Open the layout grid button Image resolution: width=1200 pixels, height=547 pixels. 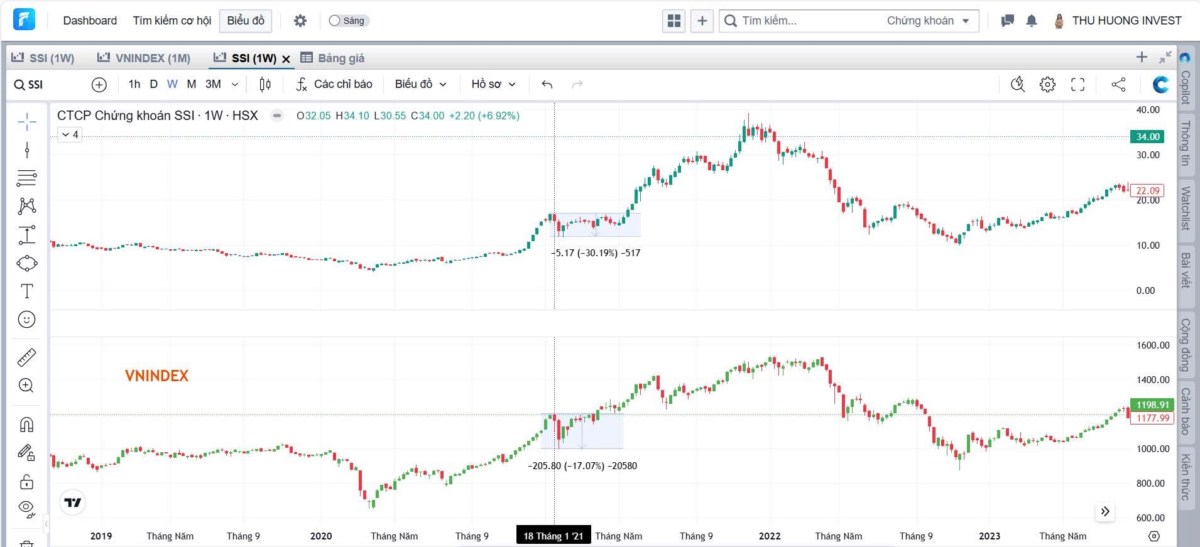(x=673, y=20)
